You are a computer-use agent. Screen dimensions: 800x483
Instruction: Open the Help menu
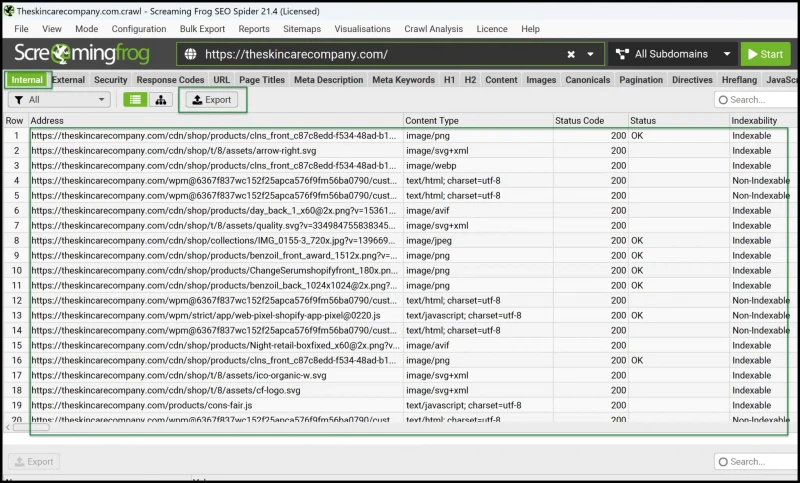(530, 29)
